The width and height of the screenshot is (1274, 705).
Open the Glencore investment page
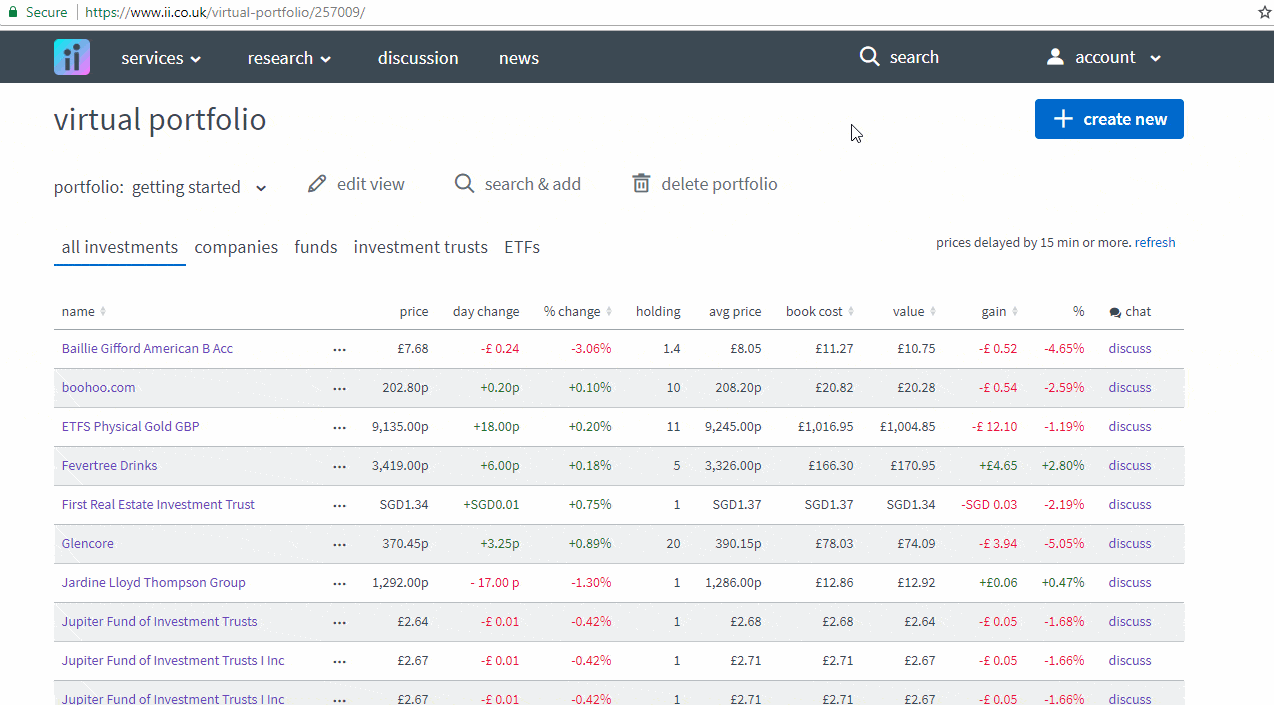[88, 544]
